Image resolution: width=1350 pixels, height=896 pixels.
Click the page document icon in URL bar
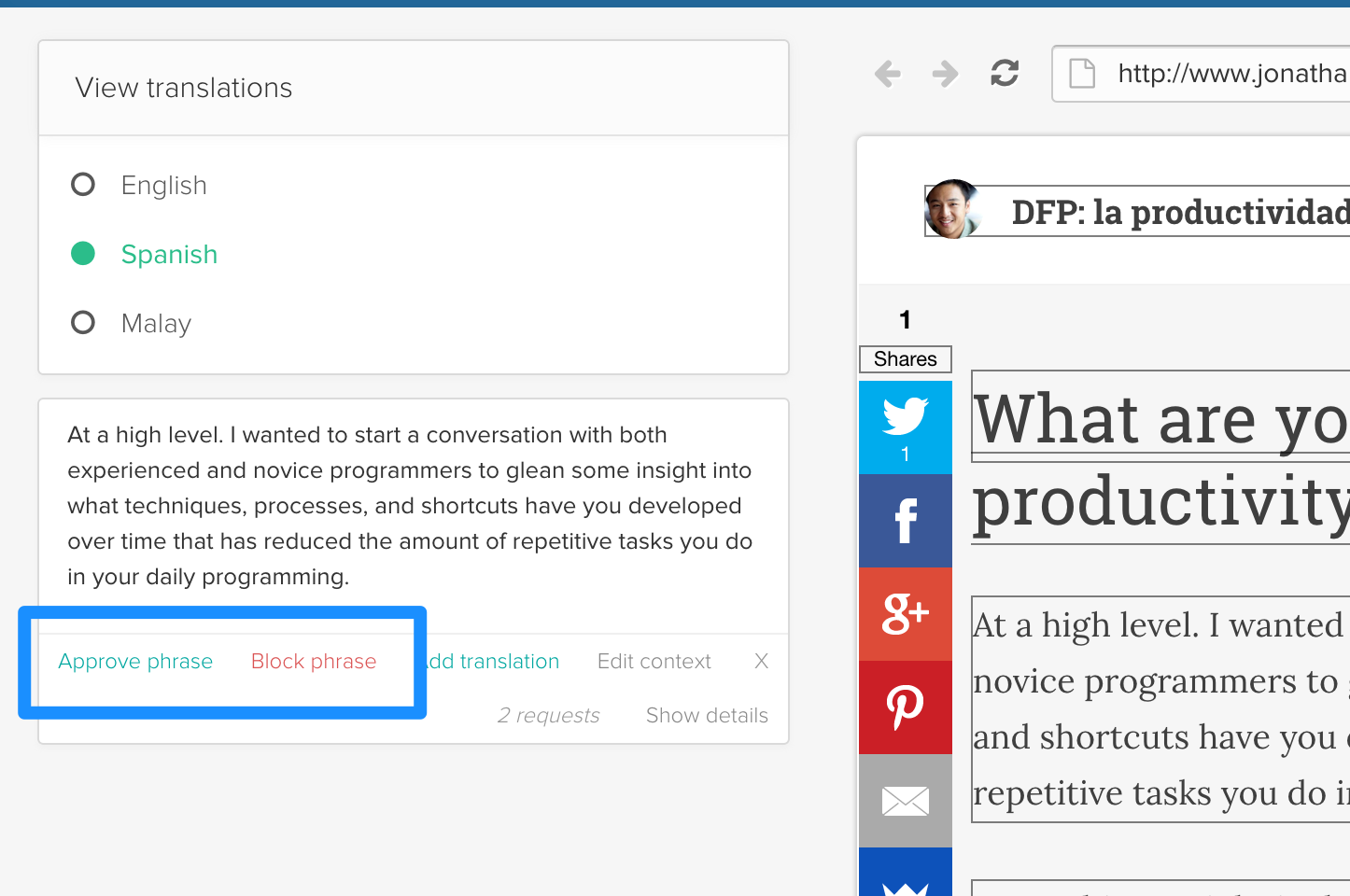1082,73
